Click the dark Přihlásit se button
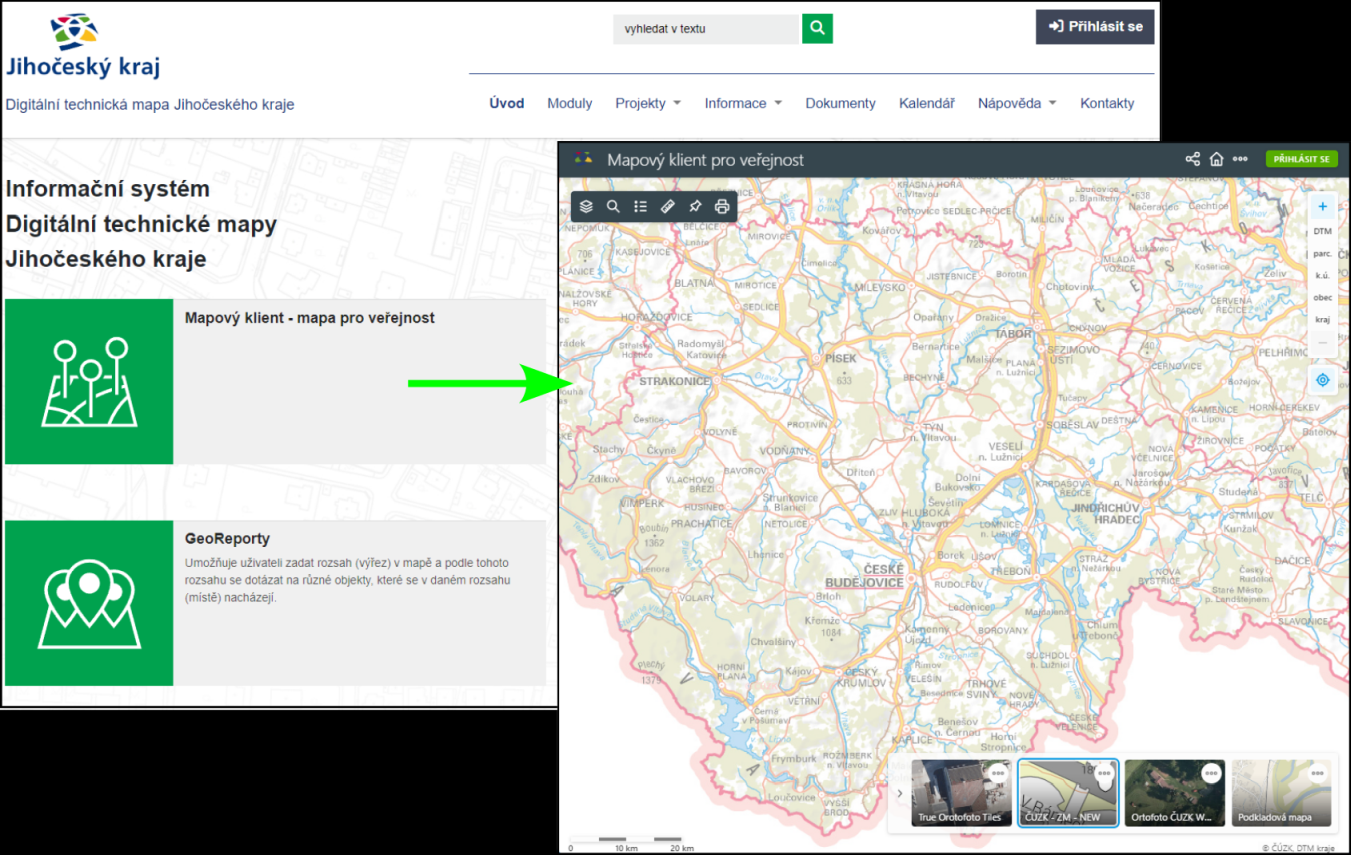This screenshot has width=1351, height=855. (x=1095, y=27)
